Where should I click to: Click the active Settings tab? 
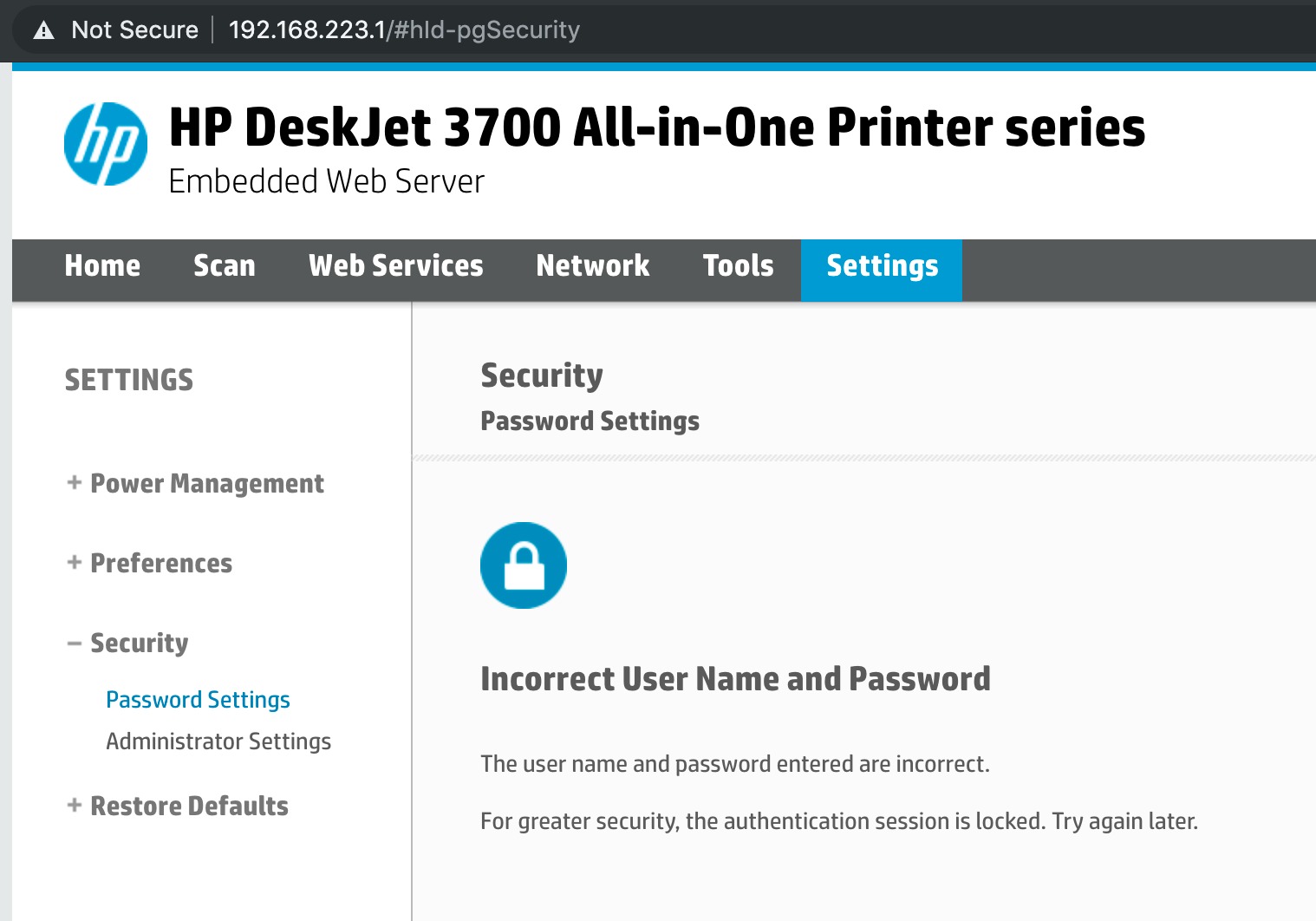882,270
